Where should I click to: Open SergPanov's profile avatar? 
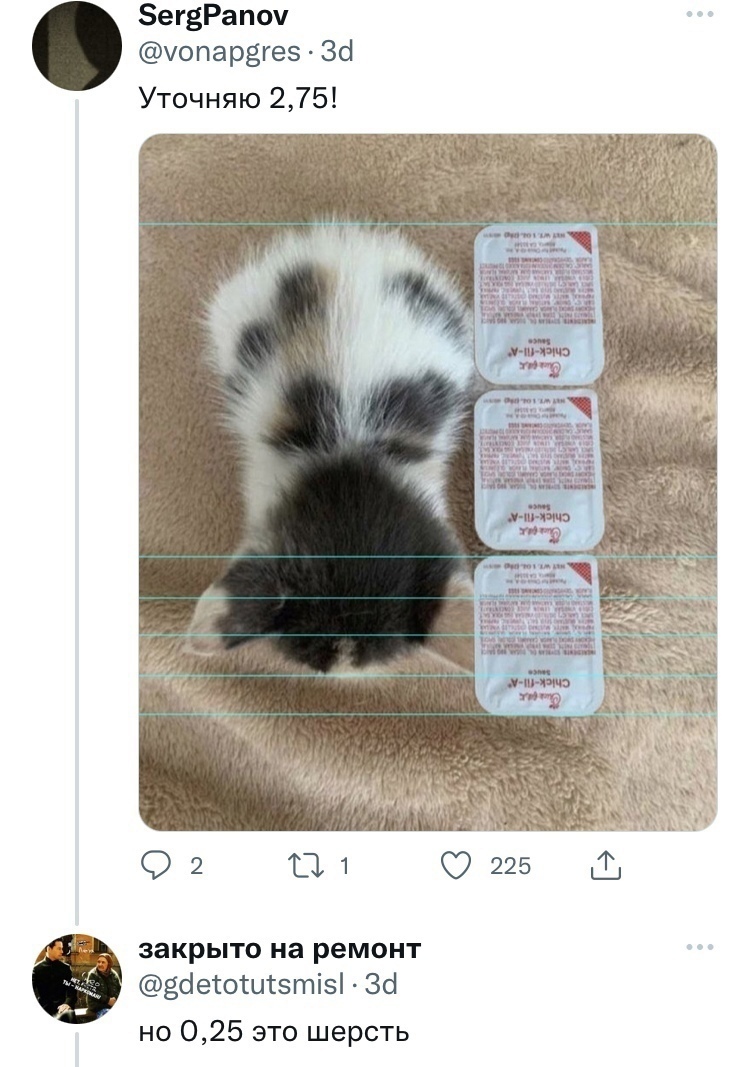click(x=77, y=45)
